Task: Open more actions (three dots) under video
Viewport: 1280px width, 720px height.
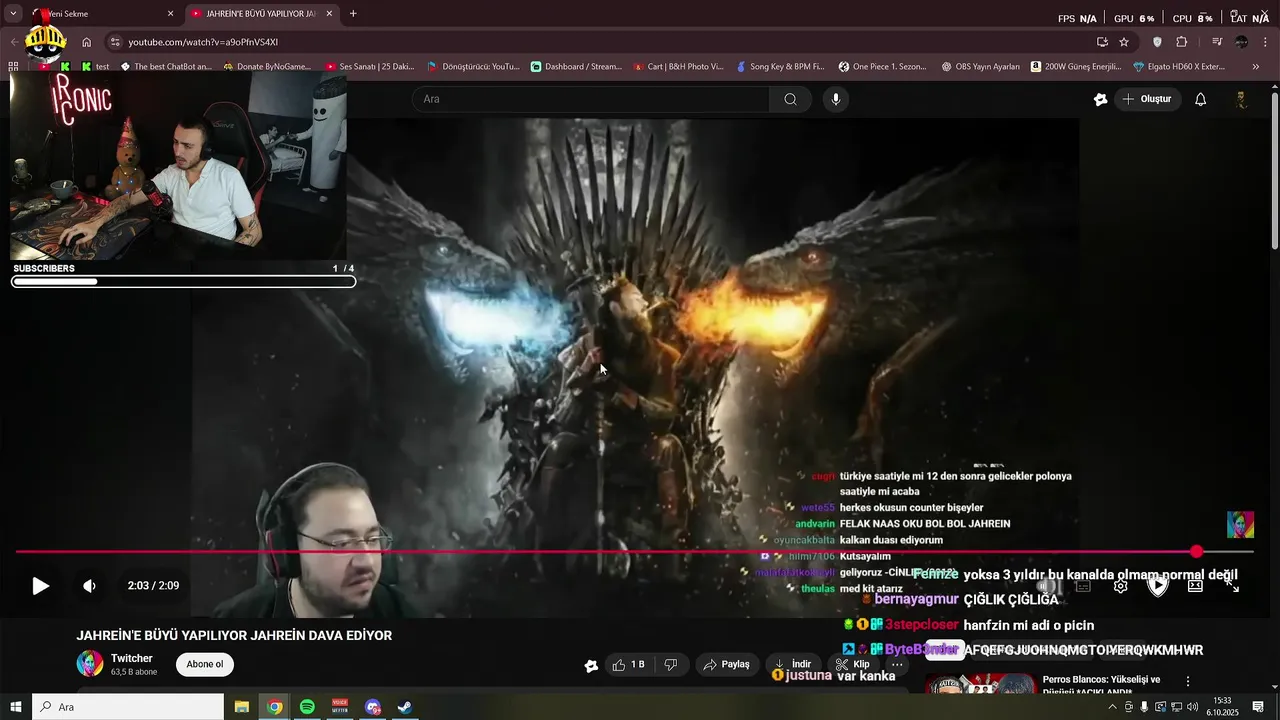Action: coord(897,665)
